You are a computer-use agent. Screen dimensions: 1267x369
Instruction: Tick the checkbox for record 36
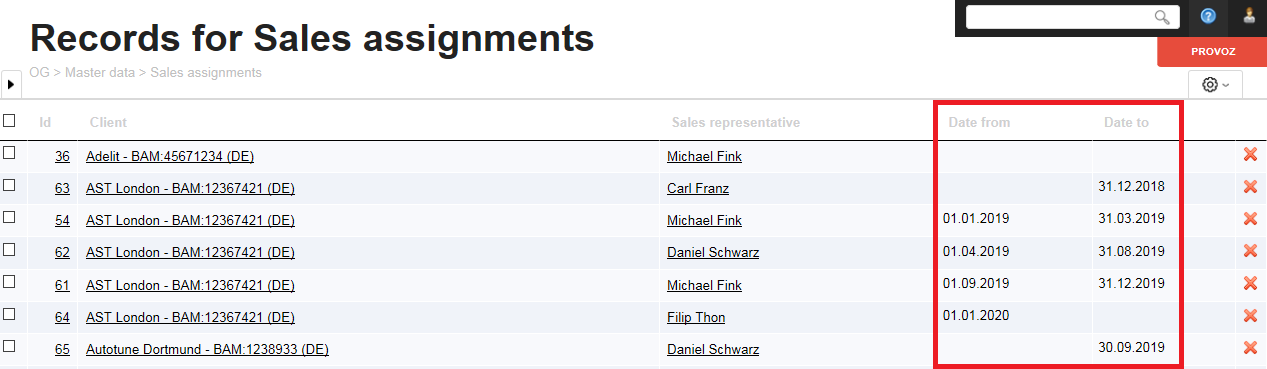tap(9, 153)
